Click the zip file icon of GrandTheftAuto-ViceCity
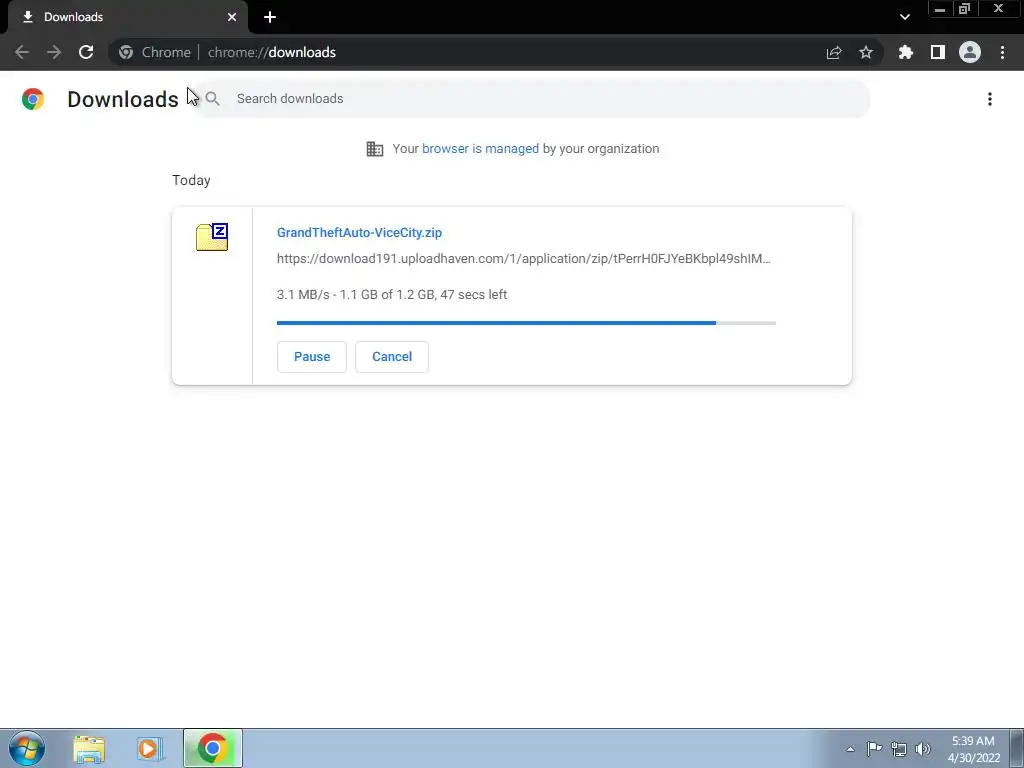Screen dimensions: 1024x768 click(x=212, y=236)
